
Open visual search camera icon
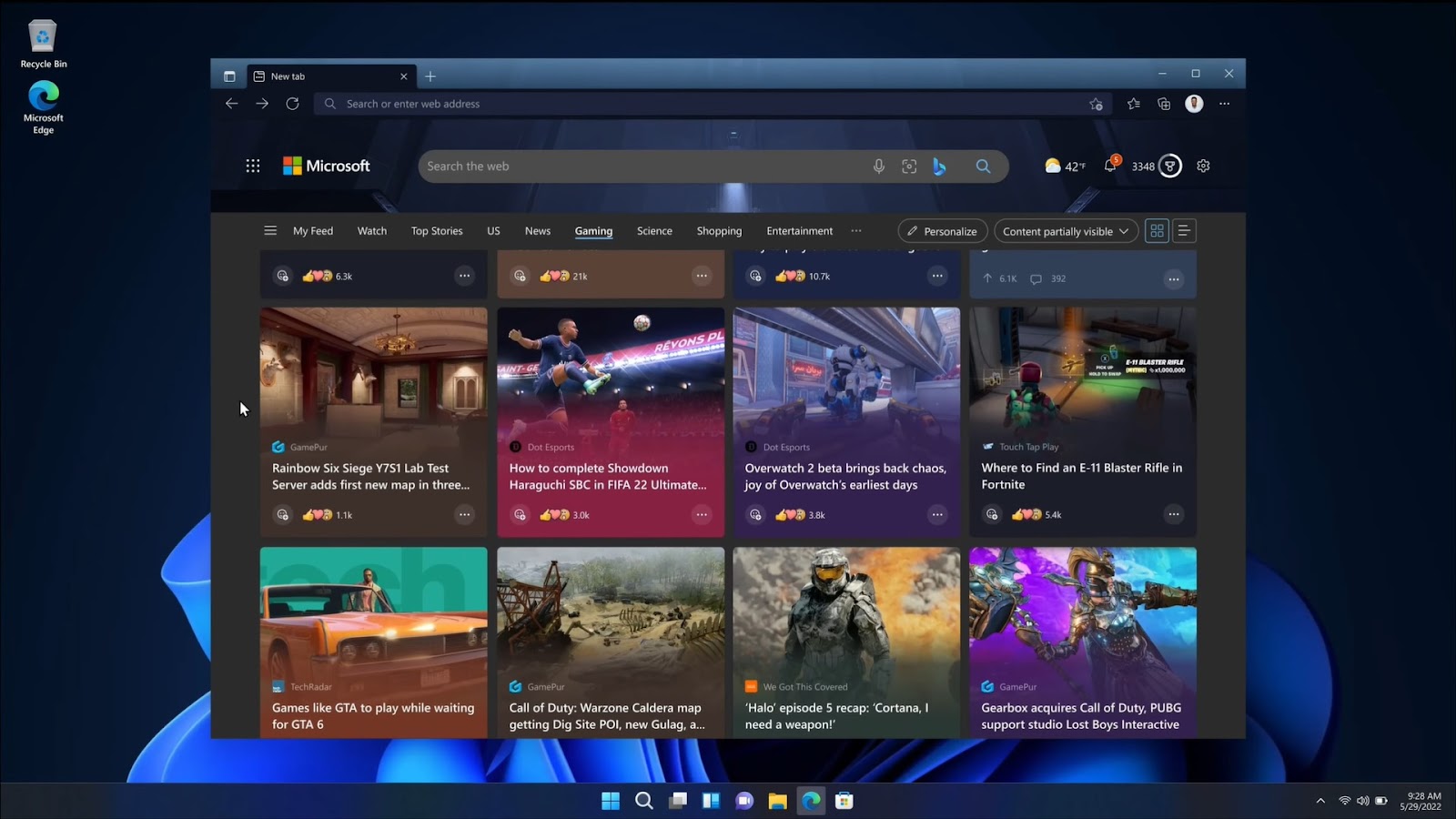click(909, 167)
